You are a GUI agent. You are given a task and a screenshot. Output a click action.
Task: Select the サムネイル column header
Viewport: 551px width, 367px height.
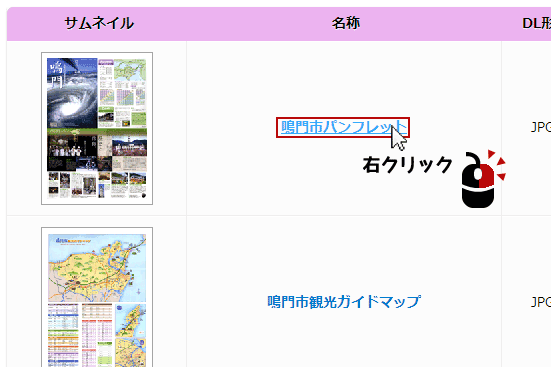[x=99, y=24]
